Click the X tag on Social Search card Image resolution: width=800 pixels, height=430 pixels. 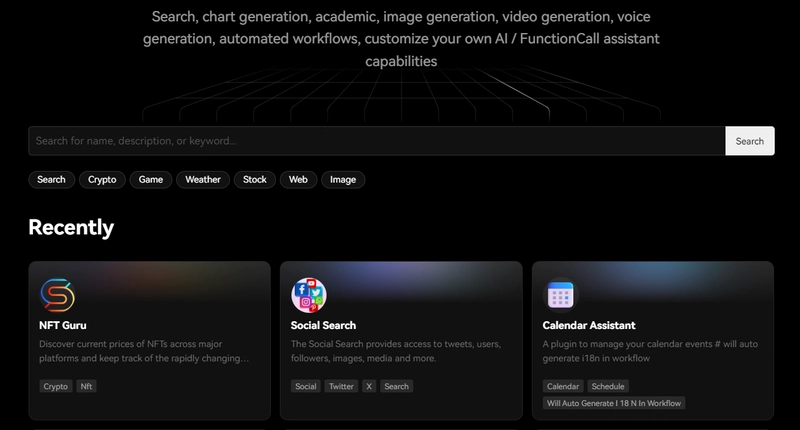click(369, 386)
